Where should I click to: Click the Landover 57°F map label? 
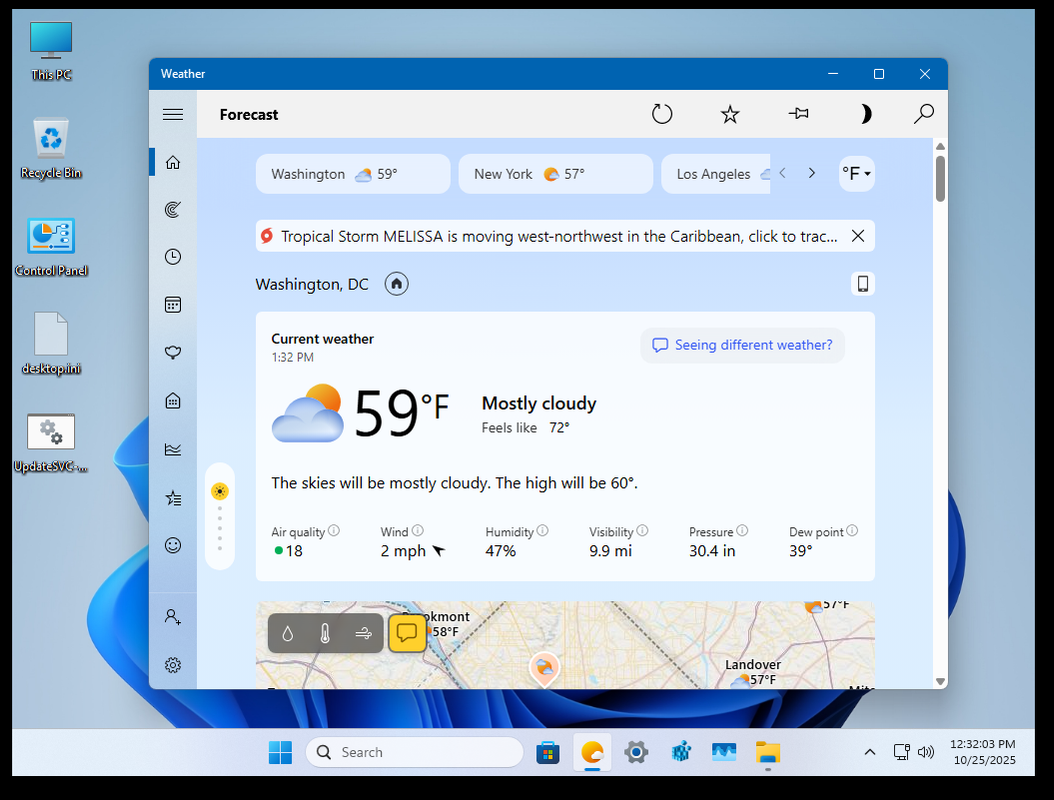tap(753, 672)
